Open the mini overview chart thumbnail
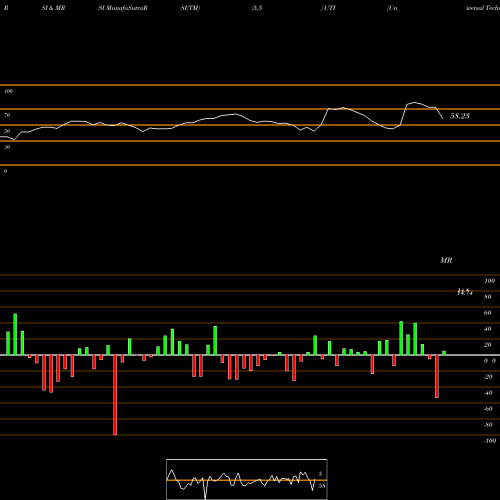 point(247,479)
